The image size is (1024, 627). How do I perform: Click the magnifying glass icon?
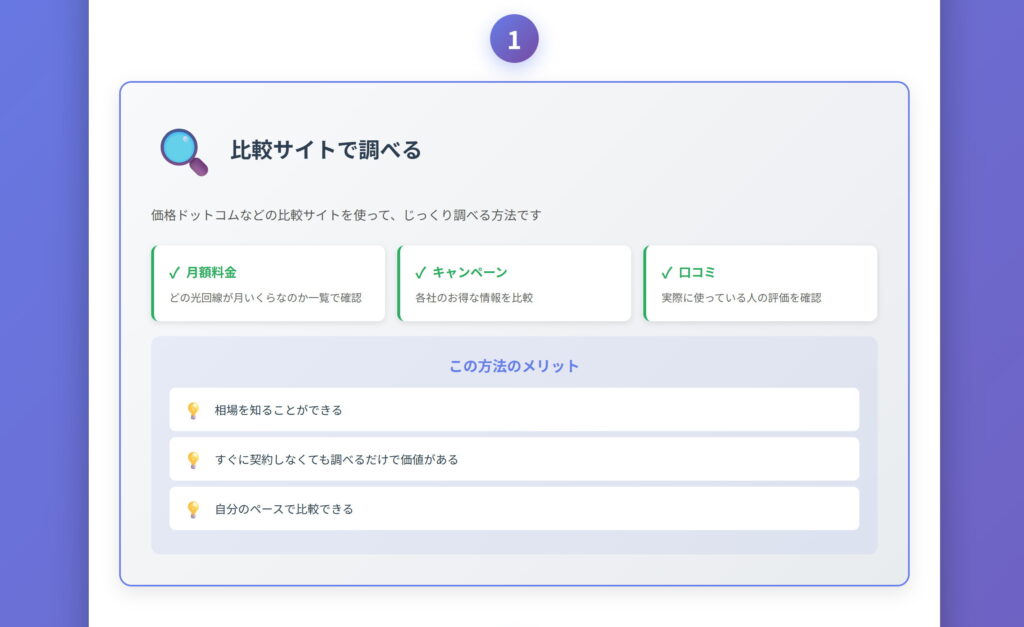(x=184, y=151)
